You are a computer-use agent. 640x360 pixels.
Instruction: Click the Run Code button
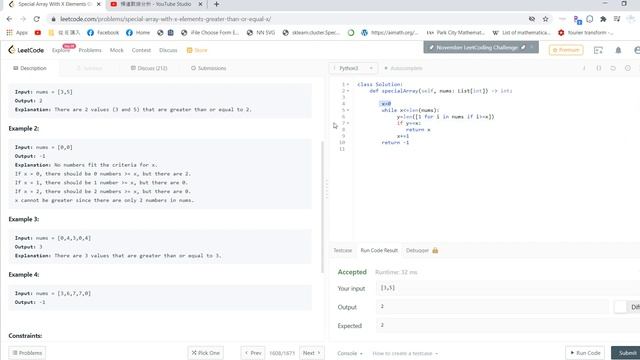coord(585,353)
